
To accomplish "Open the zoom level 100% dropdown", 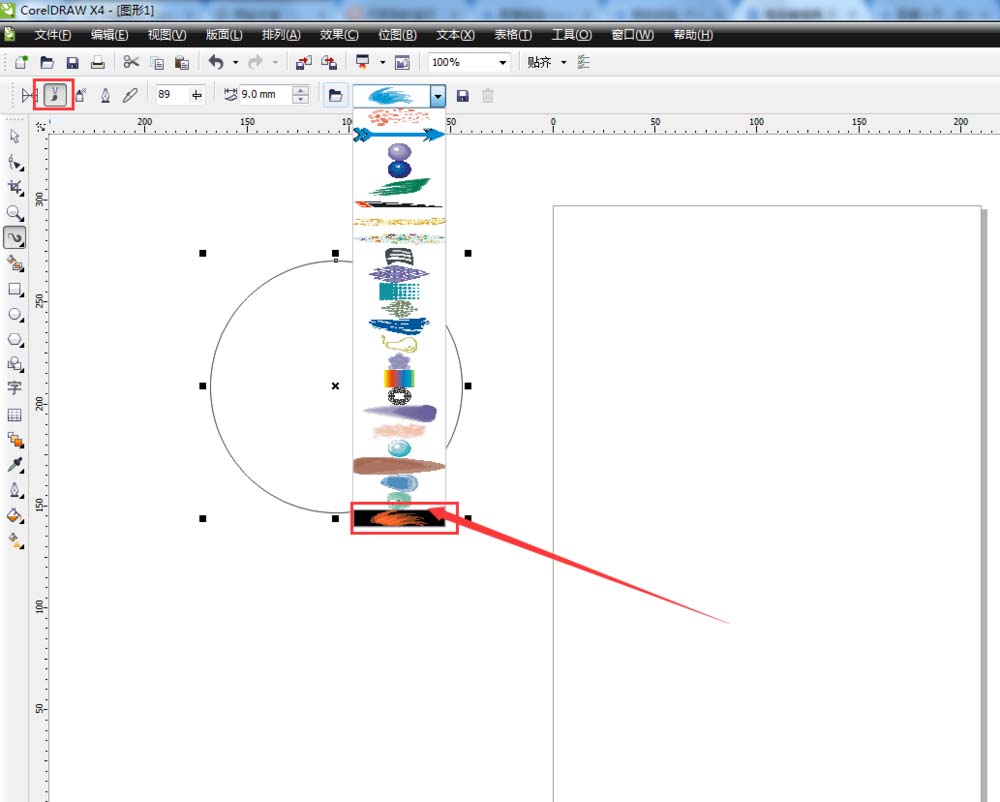I will pyautogui.click(x=502, y=62).
